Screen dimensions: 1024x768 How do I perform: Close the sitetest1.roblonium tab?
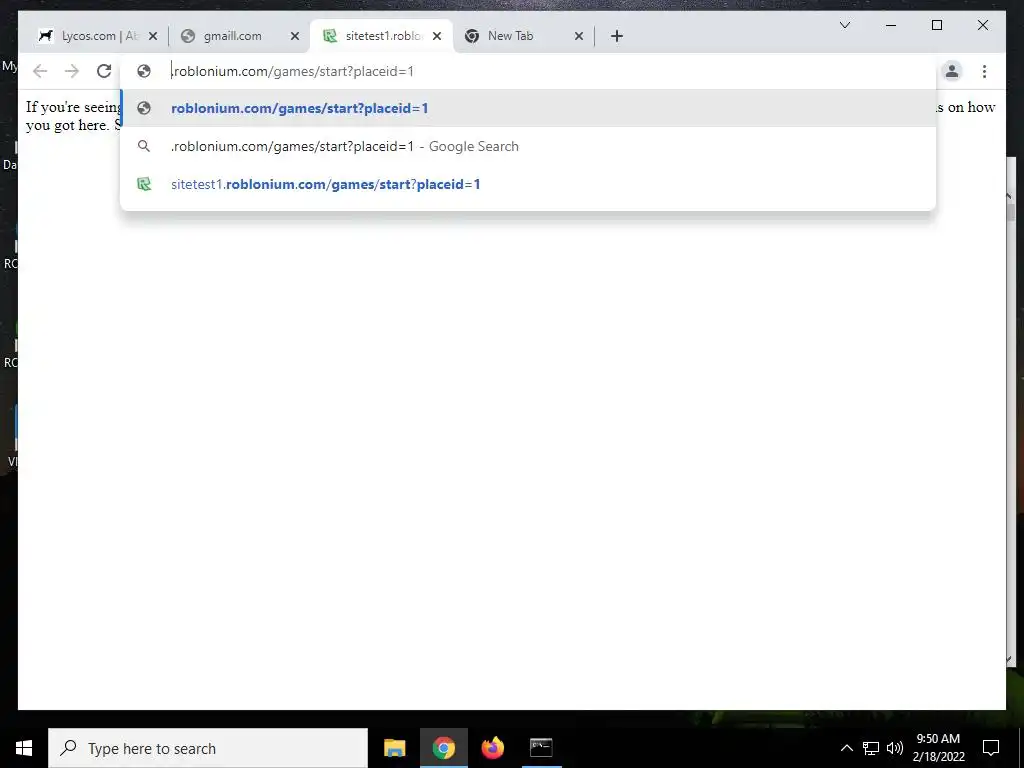[437, 36]
